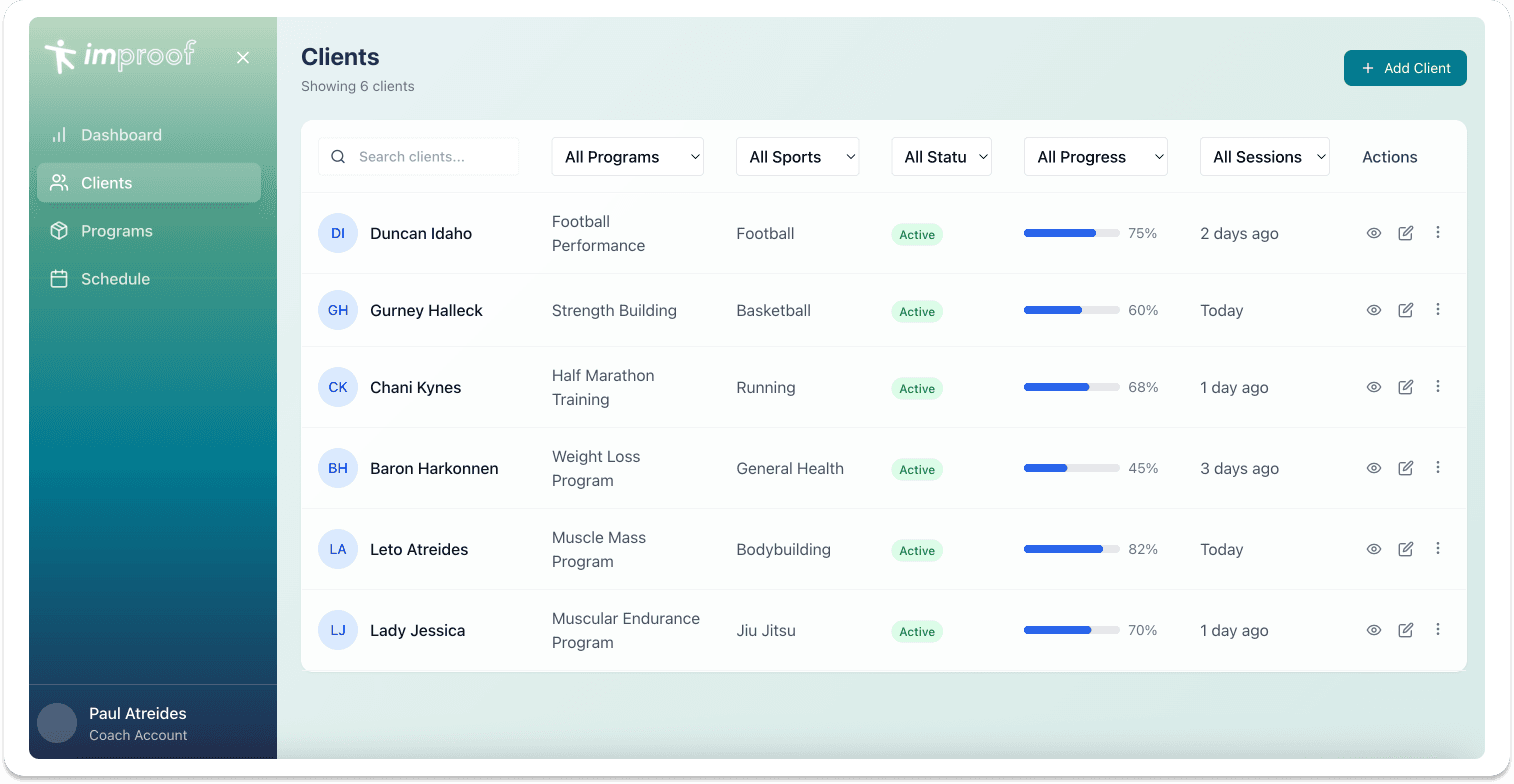Open the Dashboard from the sidebar
Screen dimensions: 1514x784
(120, 135)
